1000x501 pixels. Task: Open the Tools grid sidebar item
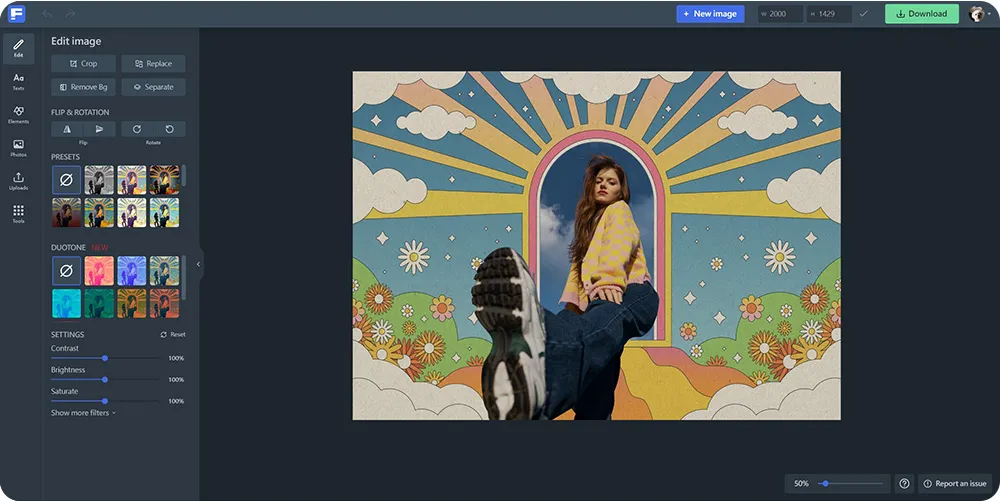point(18,214)
